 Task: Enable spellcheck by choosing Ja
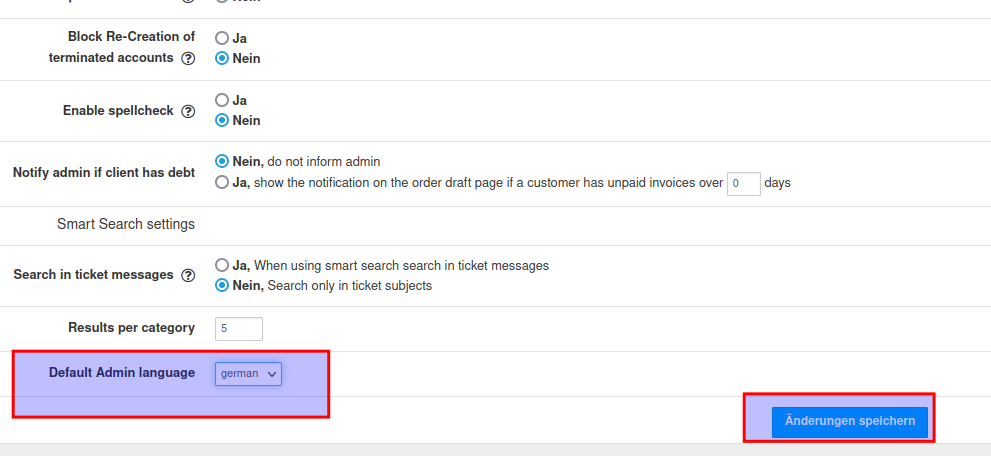[x=222, y=100]
